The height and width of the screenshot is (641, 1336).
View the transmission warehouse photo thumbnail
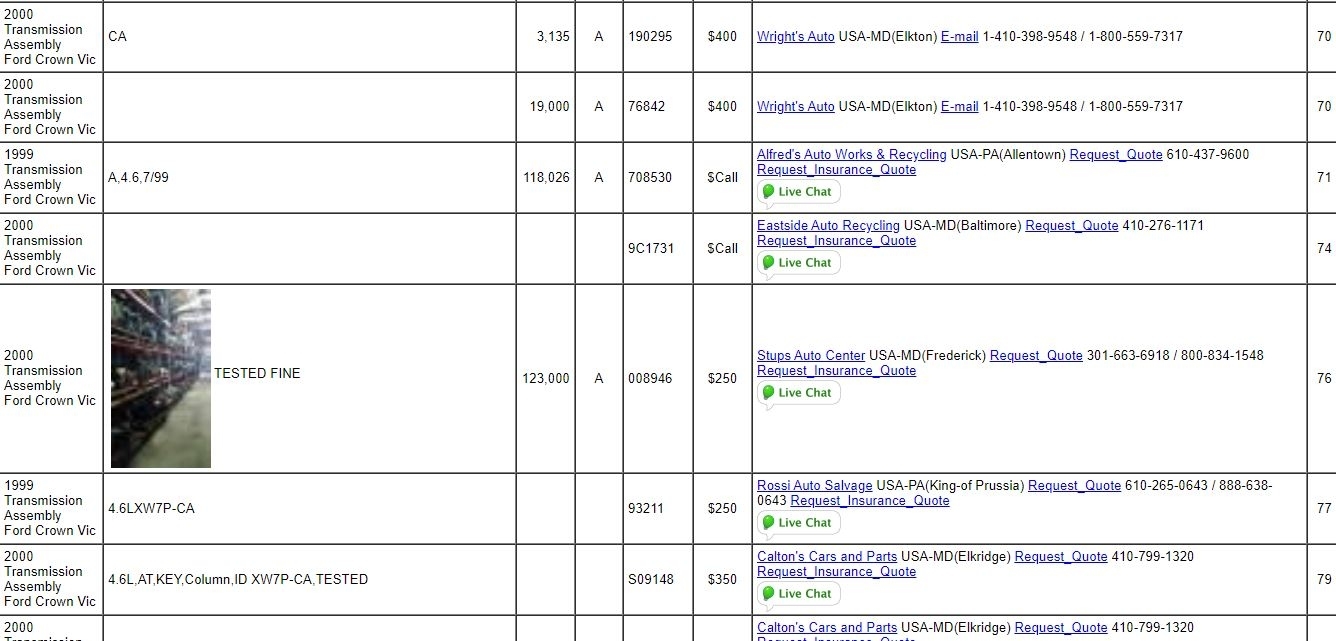(x=161, y=378)
